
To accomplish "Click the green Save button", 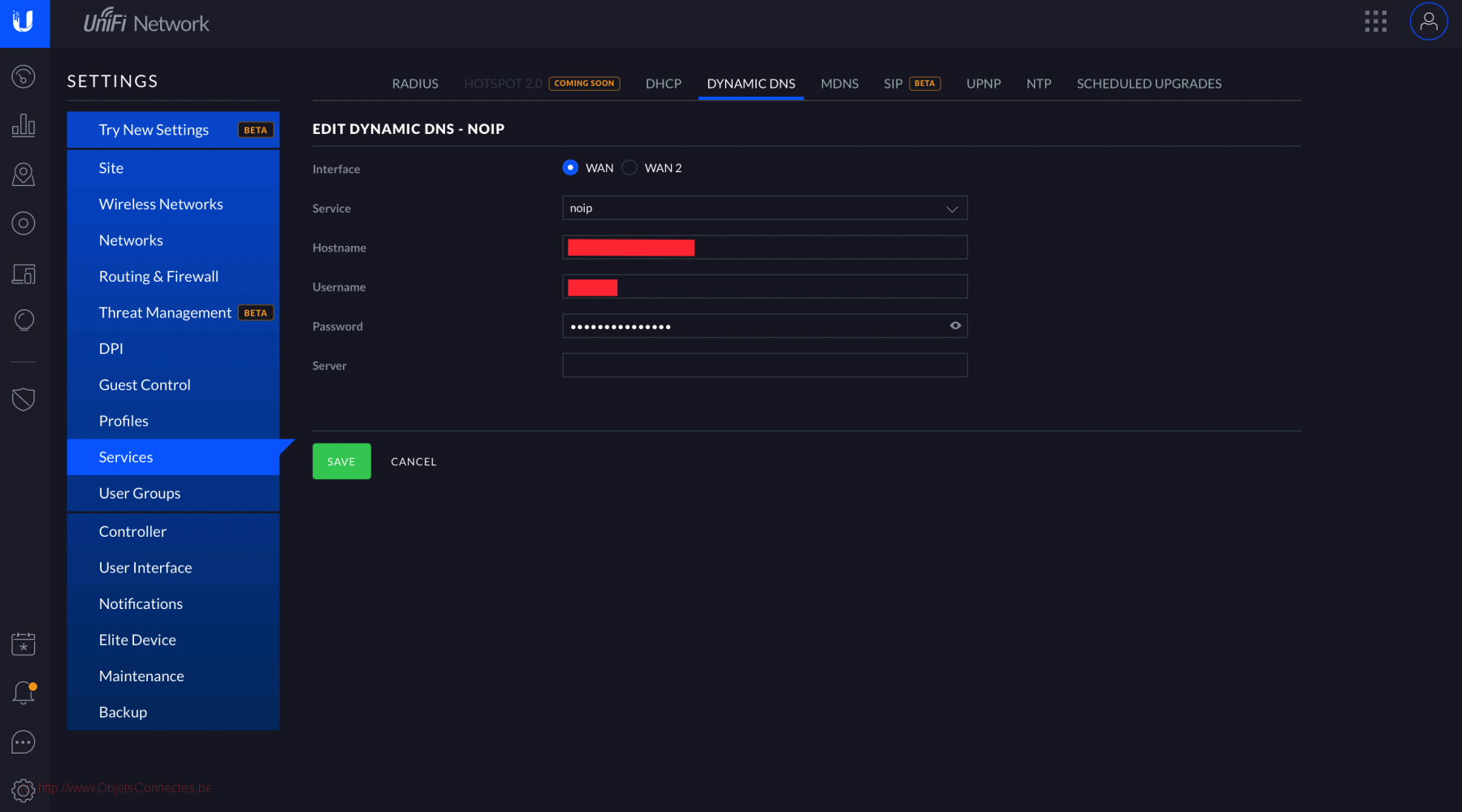I will click(341, 461).
